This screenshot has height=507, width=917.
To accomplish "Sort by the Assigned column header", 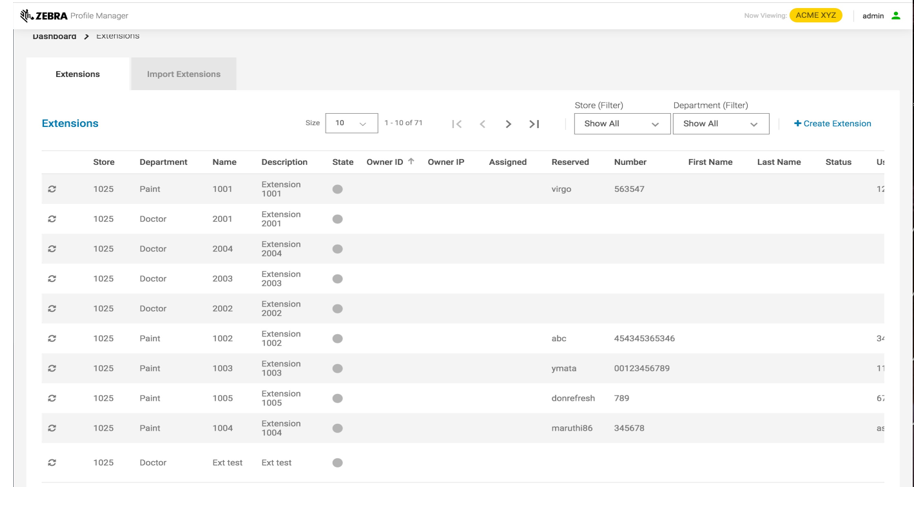I will [x=508, y=162].
